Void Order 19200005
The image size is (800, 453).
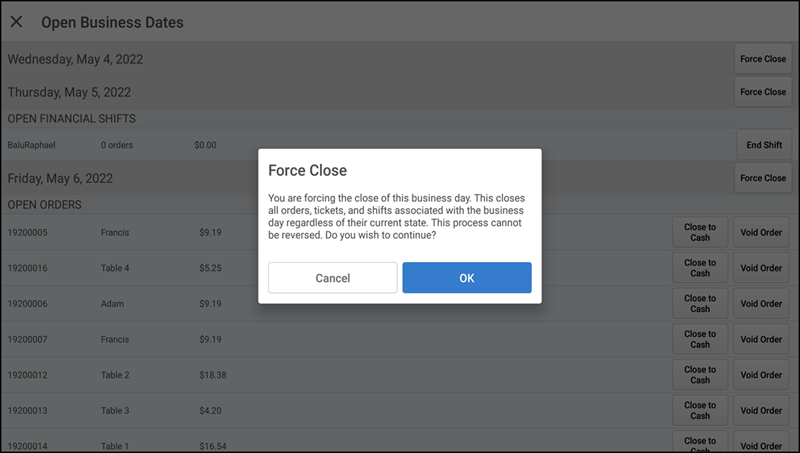(761, 232)
